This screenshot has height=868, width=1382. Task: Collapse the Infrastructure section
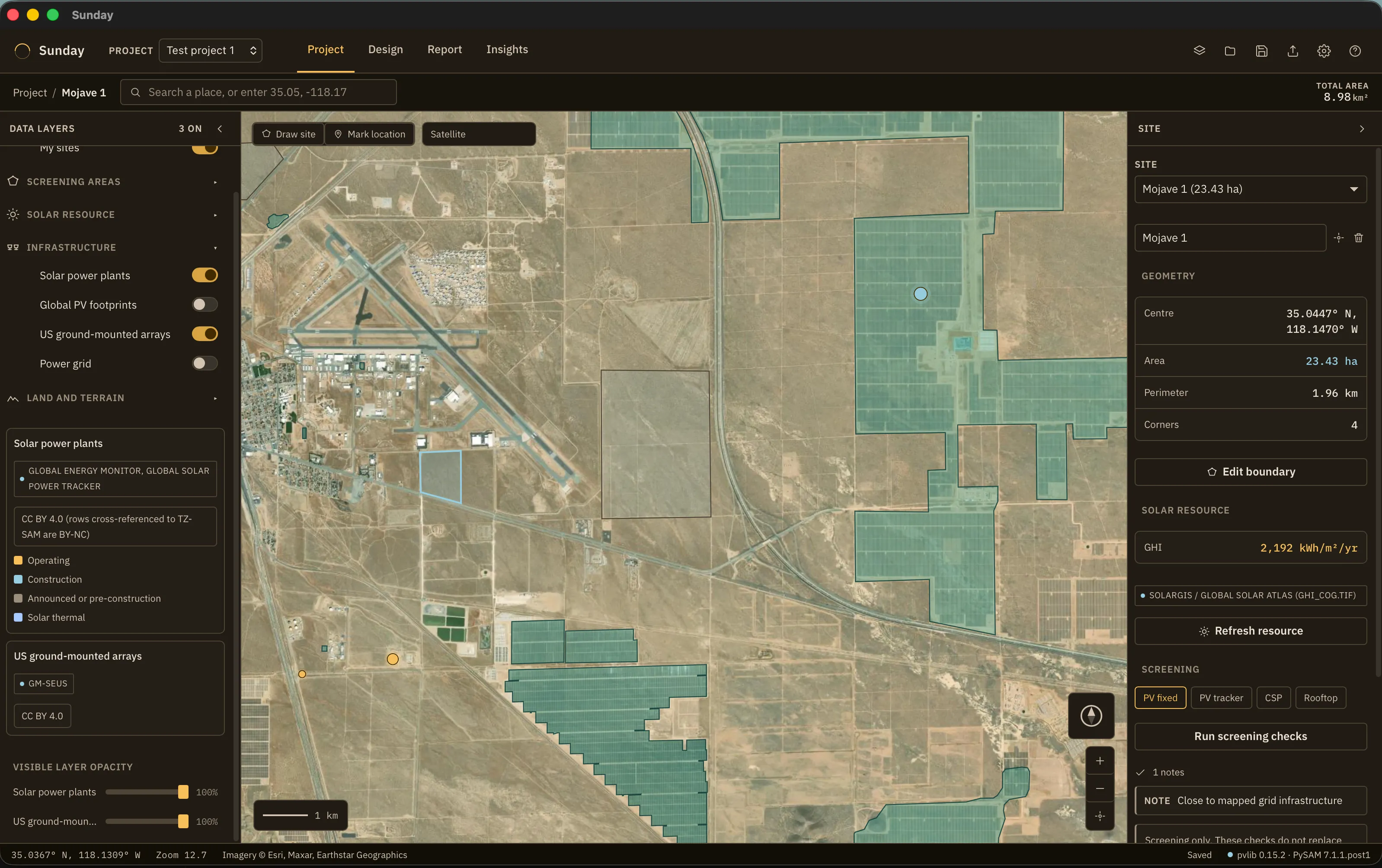click(x=112, y=247)
